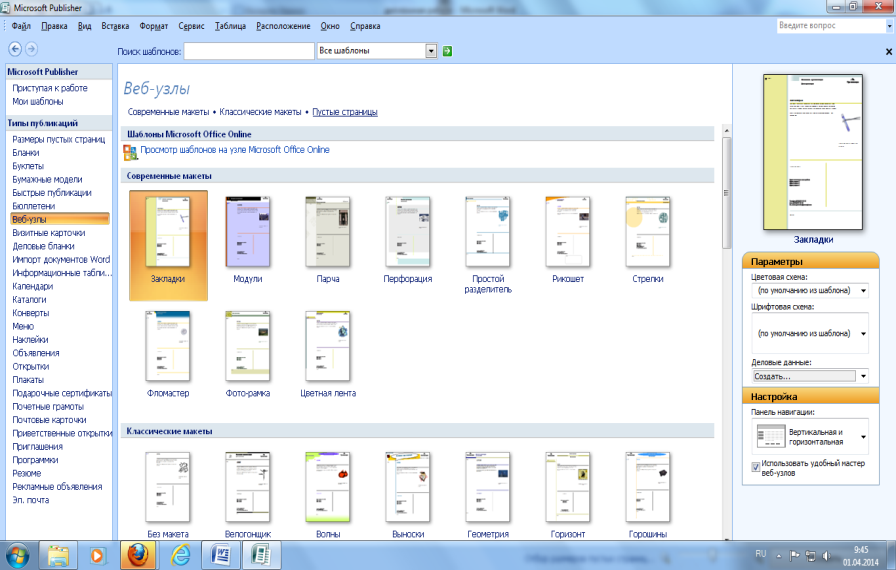This screenshot has width=896, height=570.
Task: Click the Publisher taskbar icon
Action: click(261, 555)
